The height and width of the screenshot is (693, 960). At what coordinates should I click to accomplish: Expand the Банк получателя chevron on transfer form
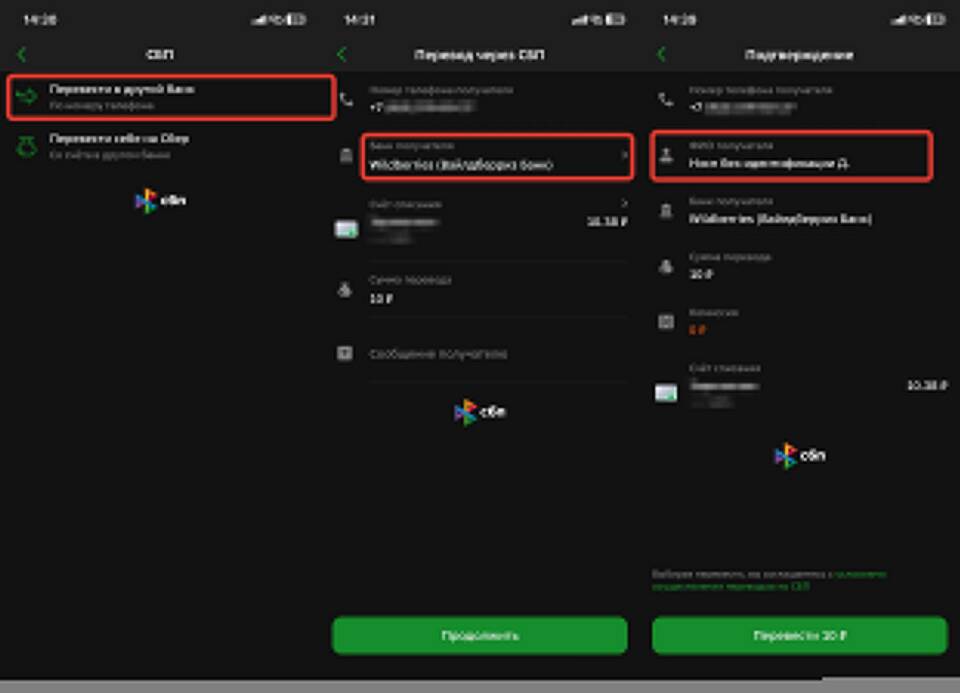tap(625, 156)
